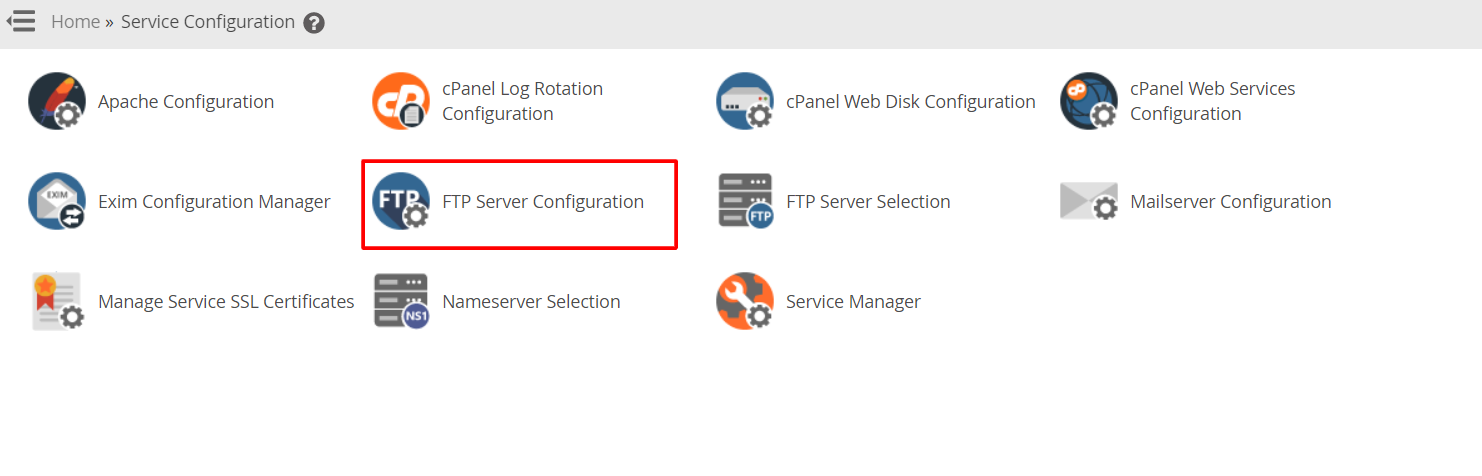Open the Service Manager wrench icon
This screenshot has height=476, width=1482.
[x=745, y=301]
